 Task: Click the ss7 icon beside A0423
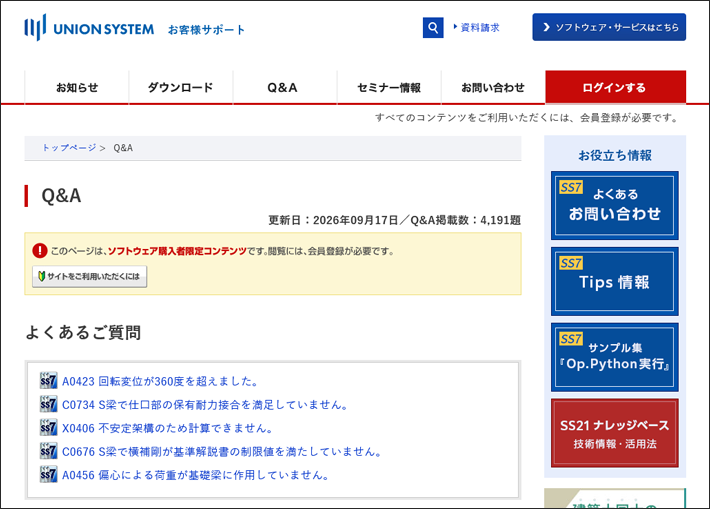click(x=48, y=381)
